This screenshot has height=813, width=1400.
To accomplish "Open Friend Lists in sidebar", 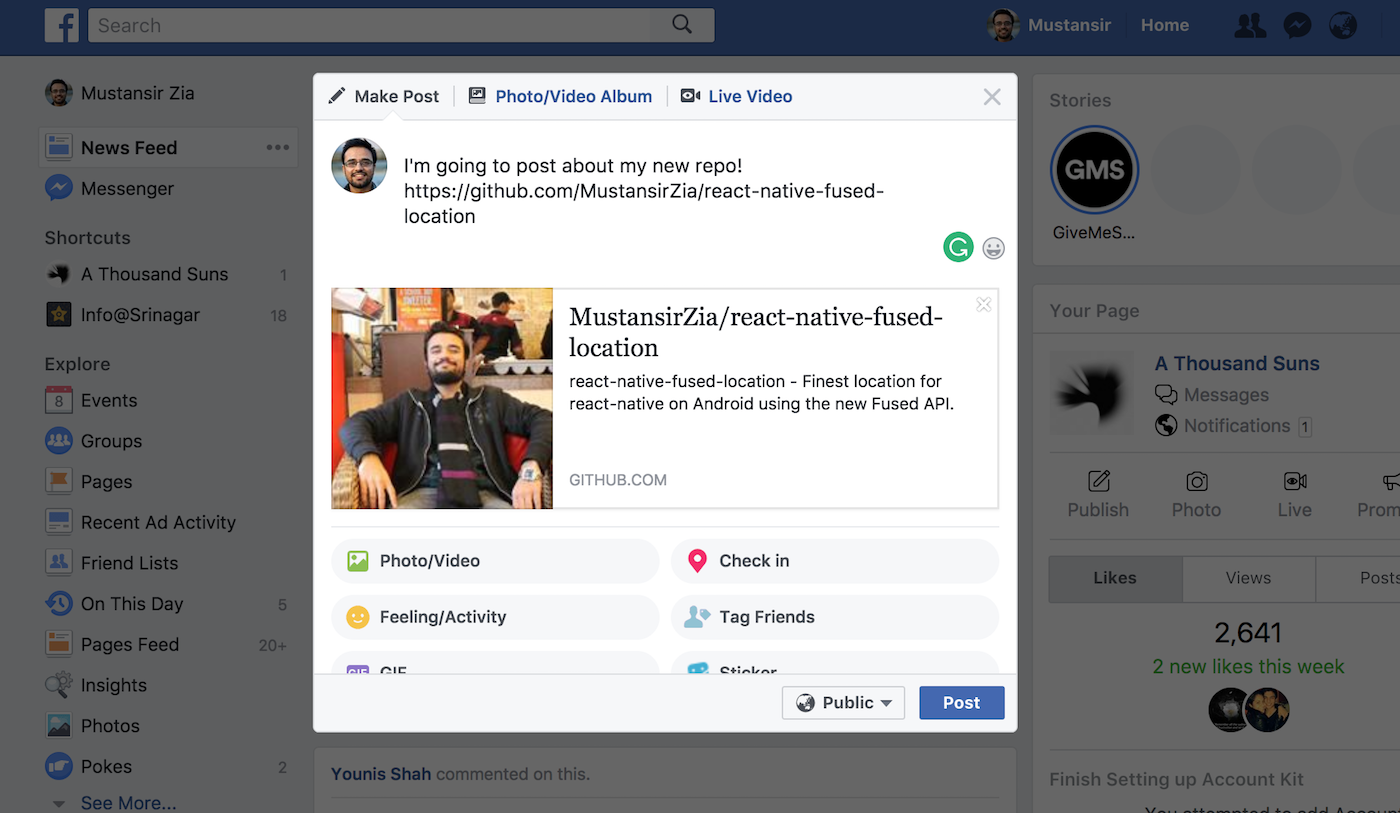I will [x=111, y=563].
